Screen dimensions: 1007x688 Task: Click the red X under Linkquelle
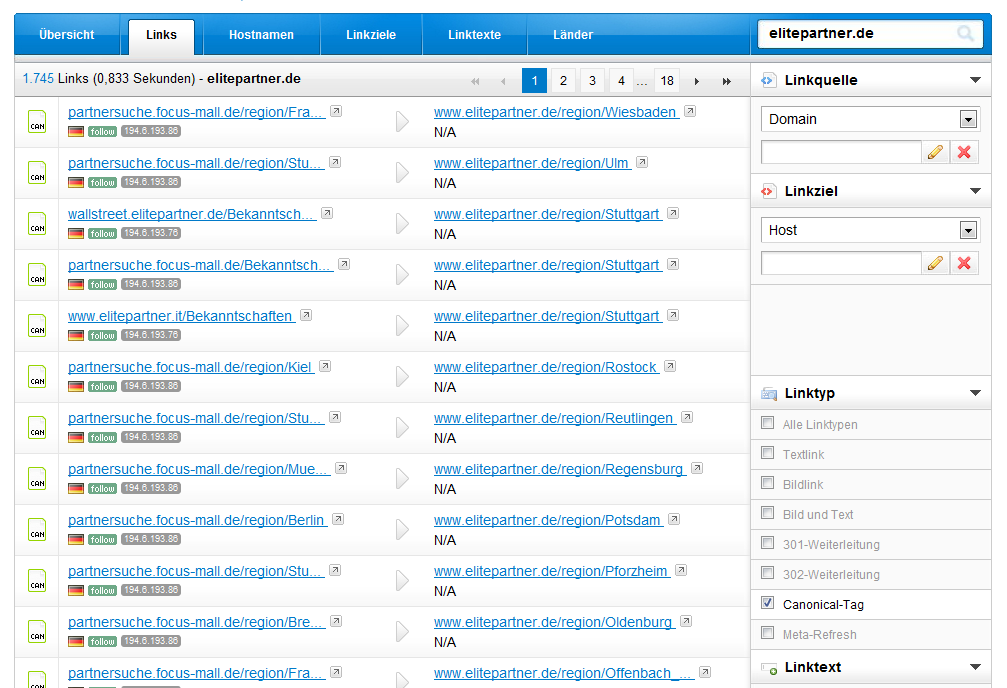[x=964, y=152]
